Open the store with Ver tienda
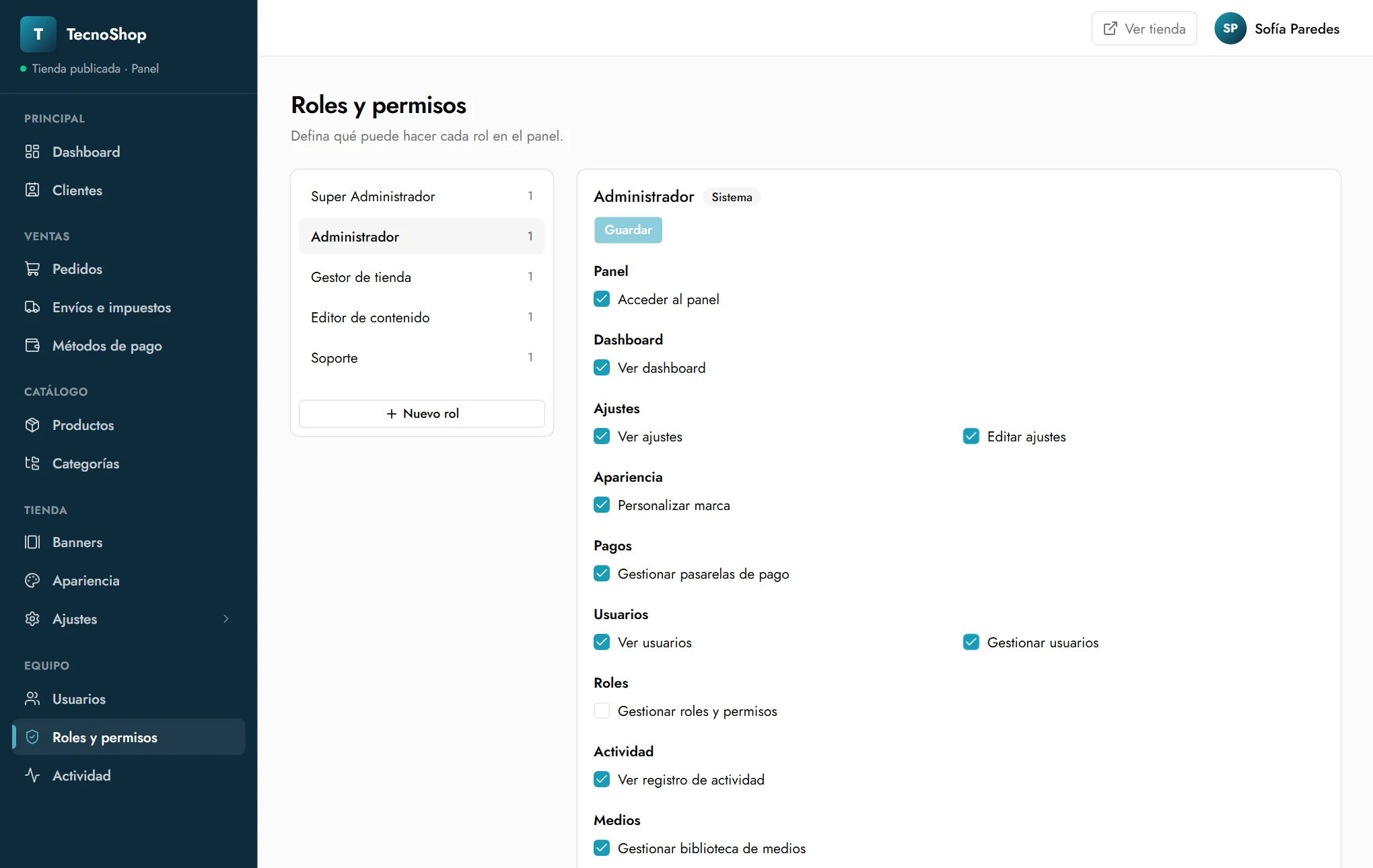The image size is (1373, 868). tap(1144, 28)
